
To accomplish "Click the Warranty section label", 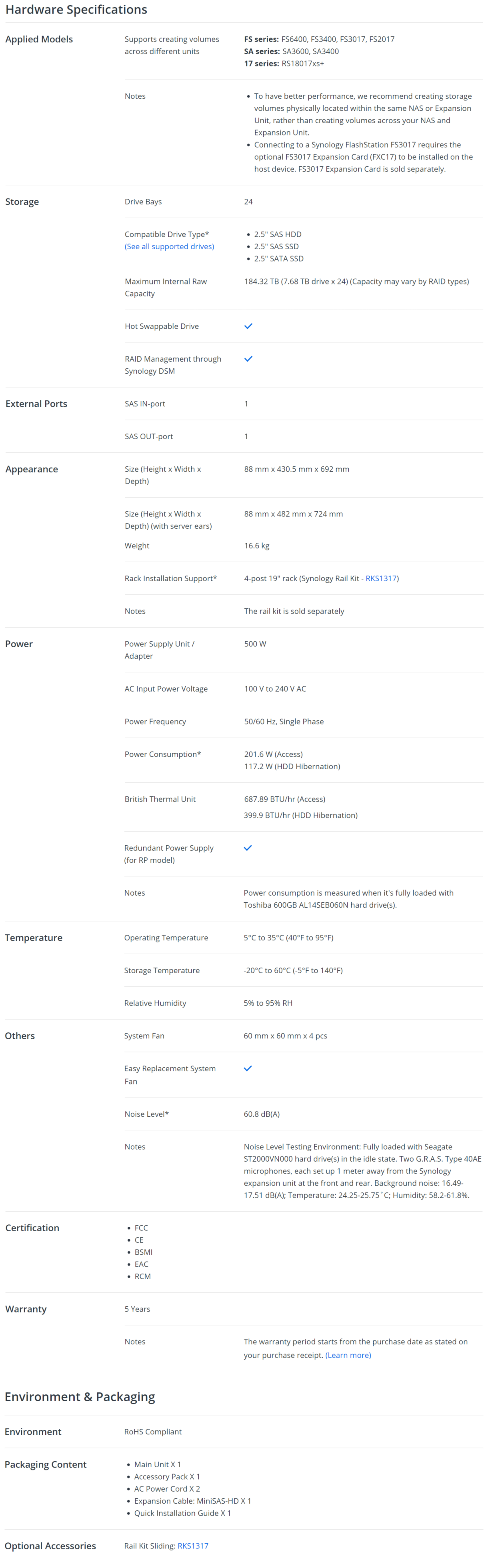I will pos(26,1309).
